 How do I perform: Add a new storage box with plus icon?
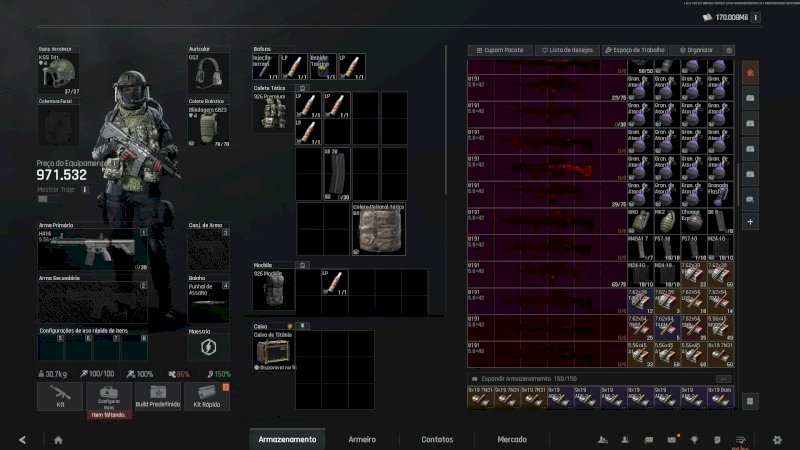pyautogui.click(x=750, y=222)
